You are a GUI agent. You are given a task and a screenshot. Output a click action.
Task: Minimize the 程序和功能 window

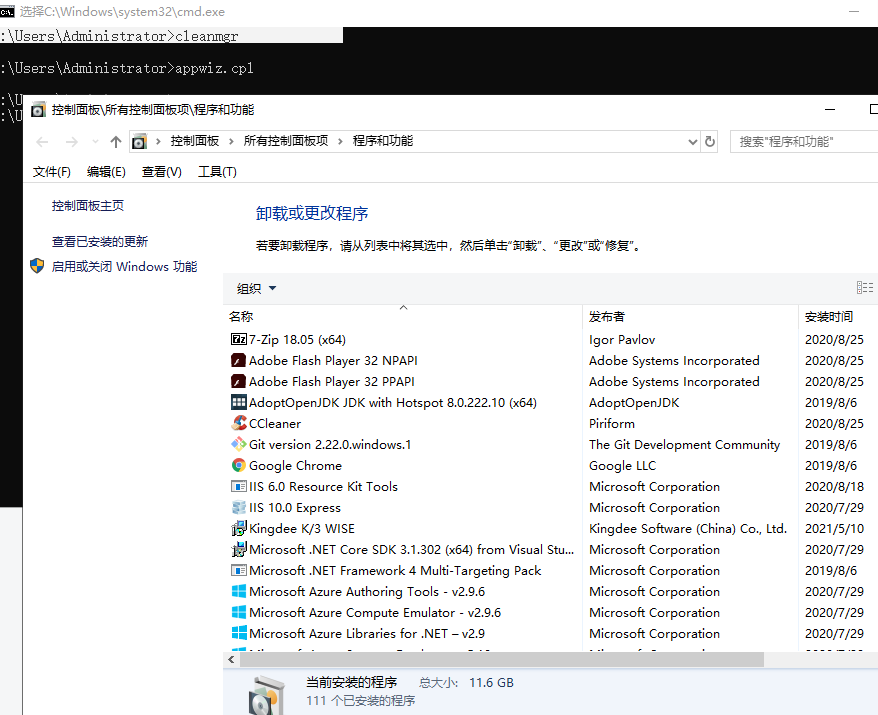click(x=830, y=109)
